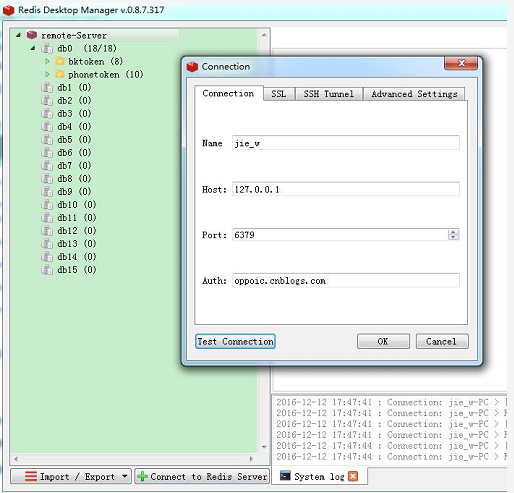The height and width of the screenshot is (493, 514).
Task: Click the phonetoken folder icon
Action: point(60,74)
